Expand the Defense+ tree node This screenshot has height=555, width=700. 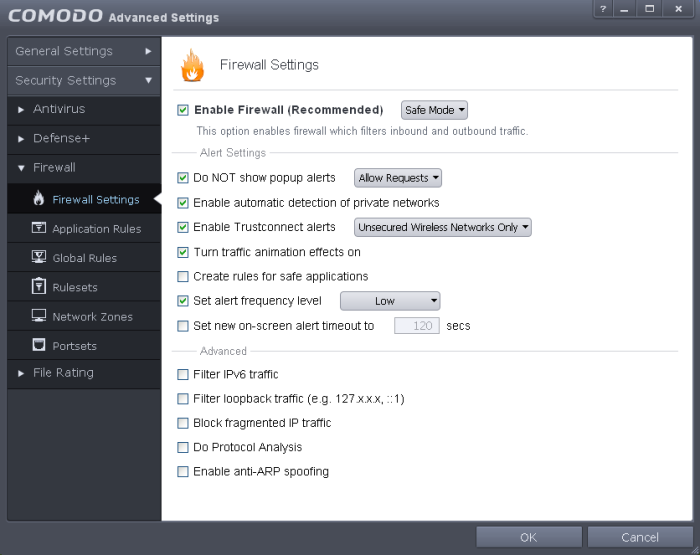click(21, 139)
